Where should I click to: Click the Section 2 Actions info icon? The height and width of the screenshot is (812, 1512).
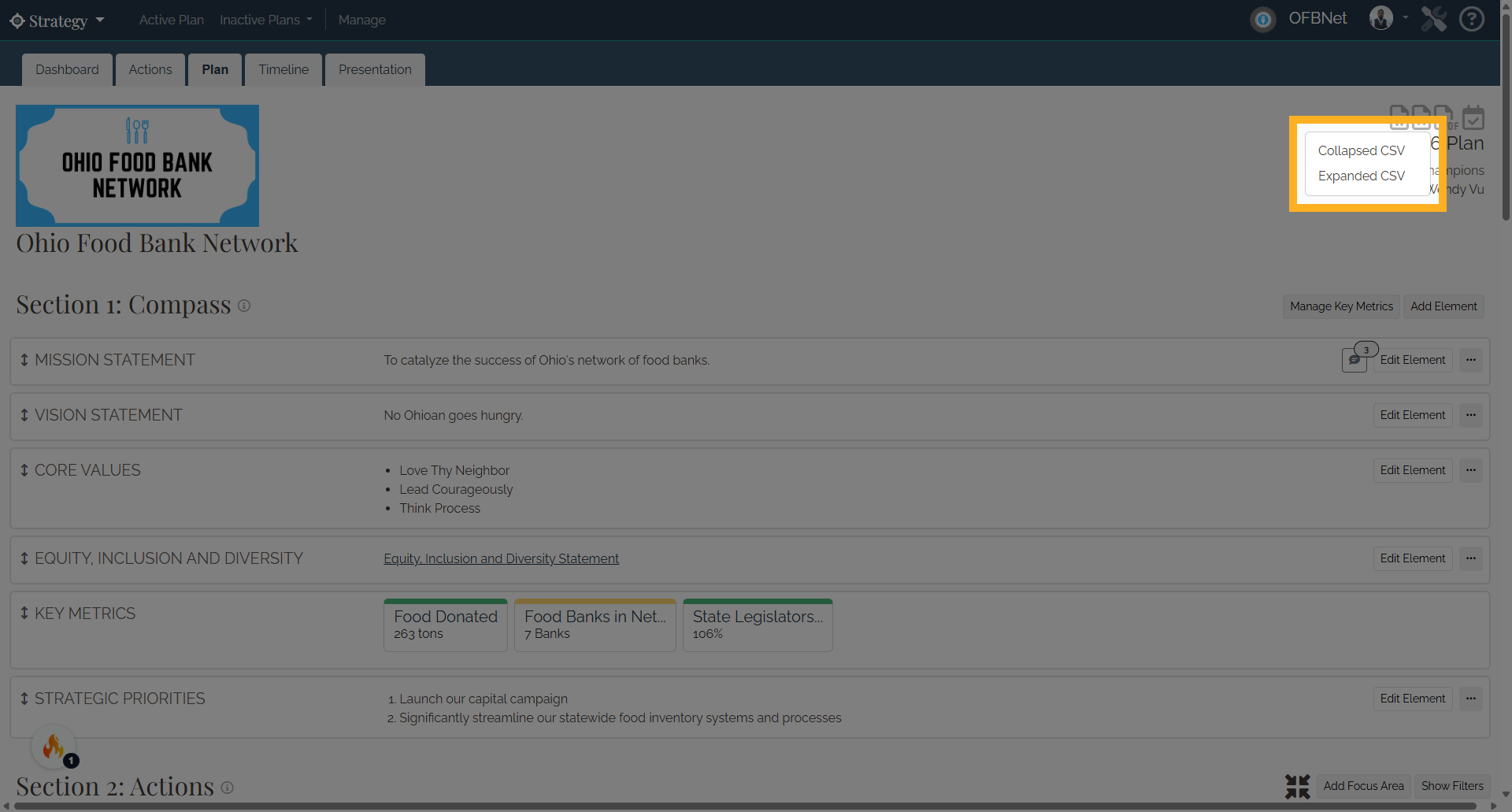(227, 788)
